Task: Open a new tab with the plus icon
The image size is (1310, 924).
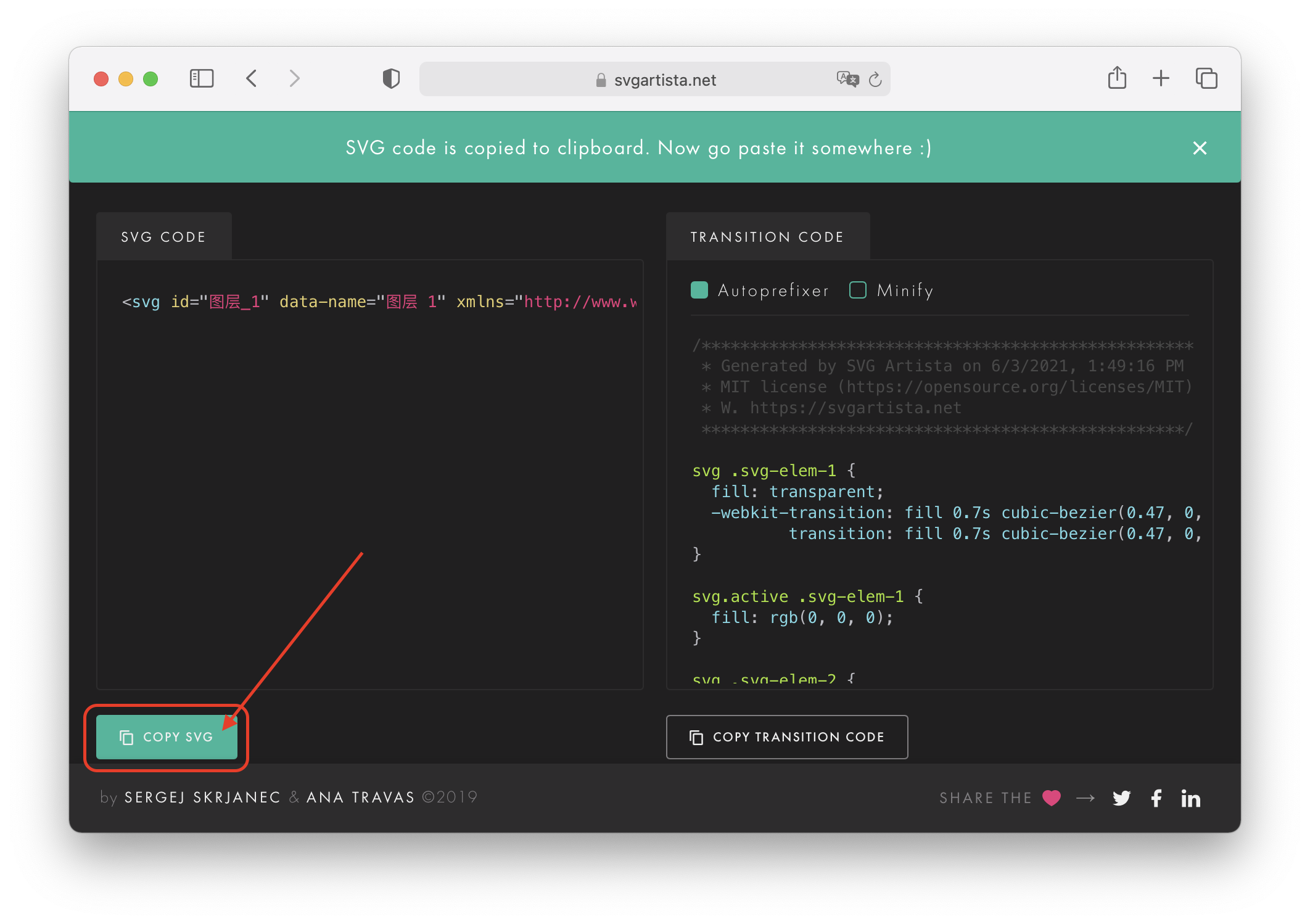Action: click(x=1161, y=78)
